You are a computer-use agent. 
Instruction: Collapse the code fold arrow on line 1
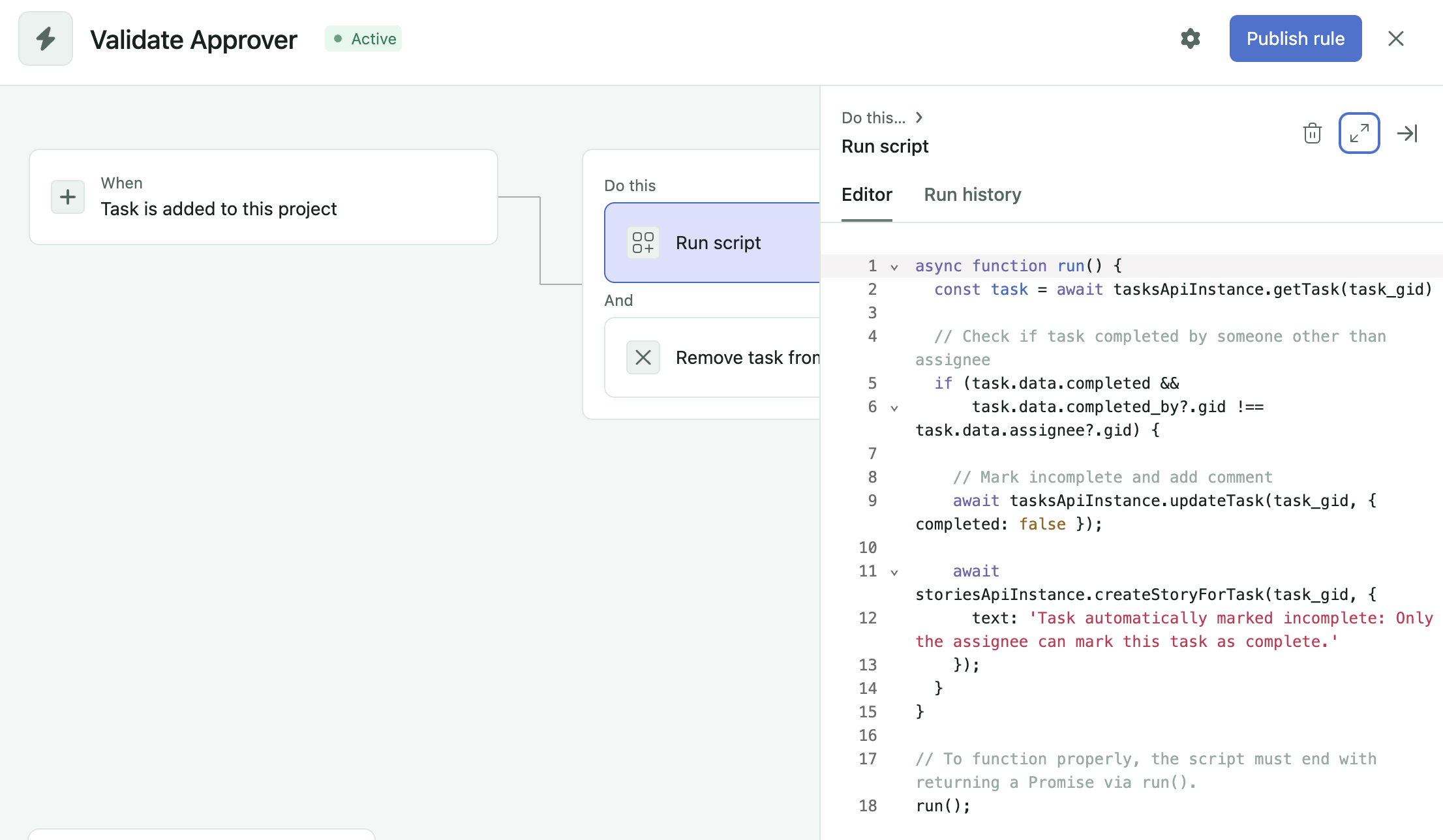pos(894,266)
